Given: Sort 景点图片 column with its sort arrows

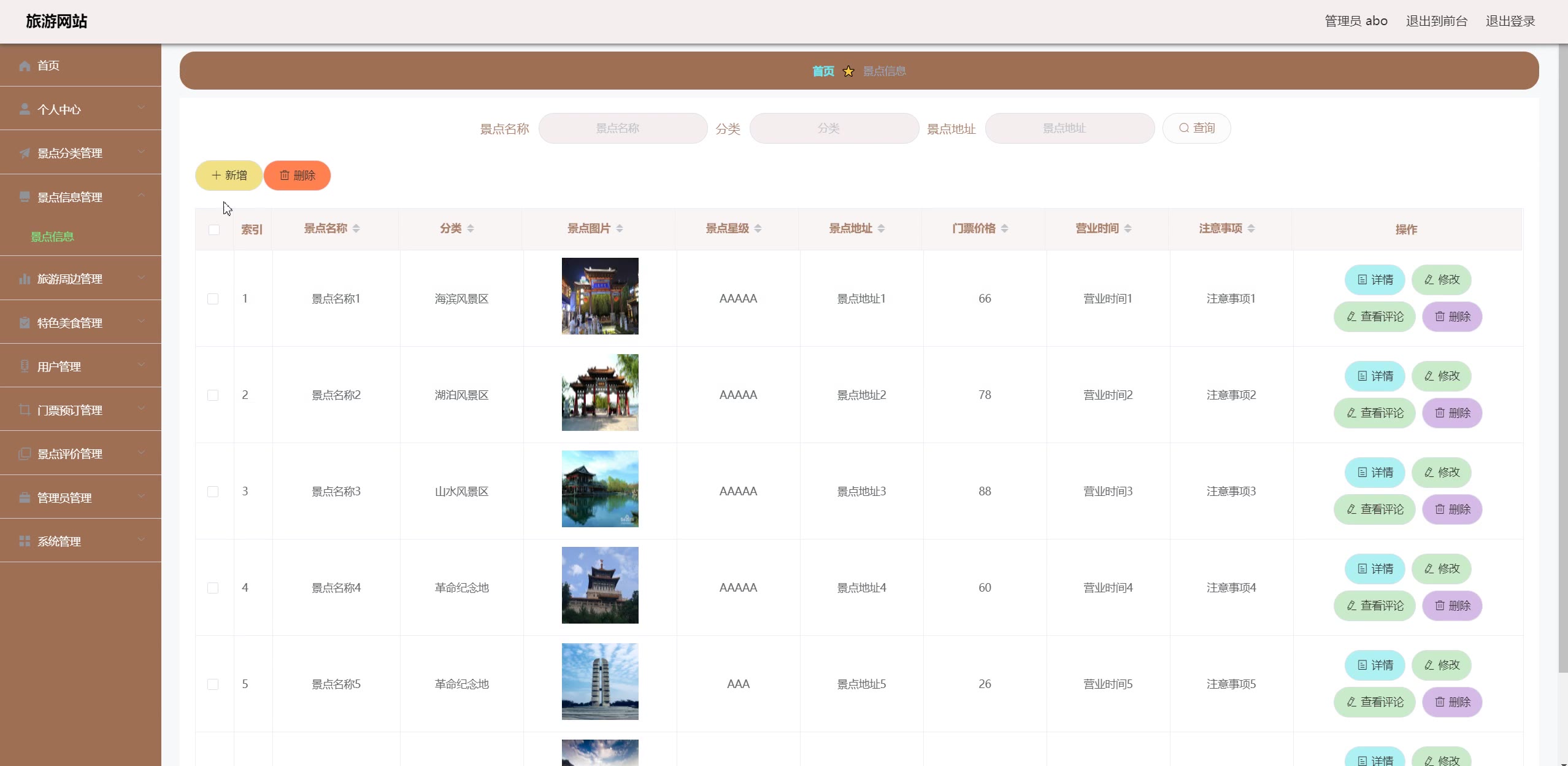Looking at the screenshot, I should coord(620,228).
